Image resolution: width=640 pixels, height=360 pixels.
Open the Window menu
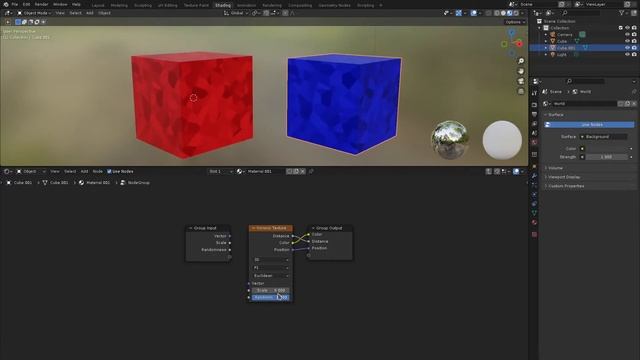[x=60, y=4]
